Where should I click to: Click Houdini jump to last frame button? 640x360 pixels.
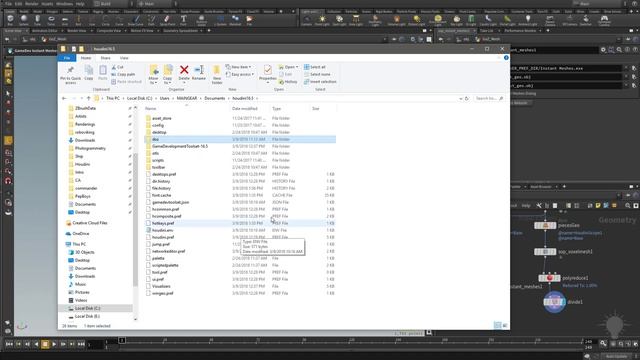click(81, 344)
